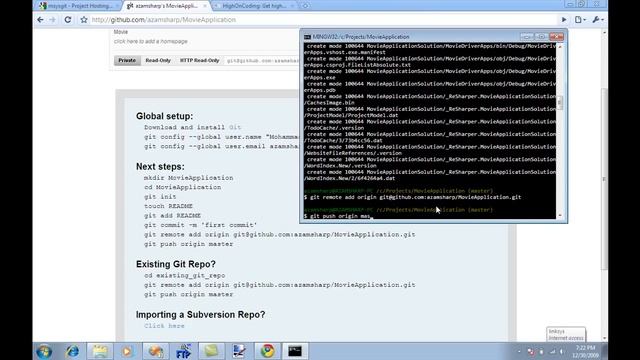Viewport: 640px width, 360px height.
Task: Open the taskbar icon left of FTP
Action: [156, 351]
